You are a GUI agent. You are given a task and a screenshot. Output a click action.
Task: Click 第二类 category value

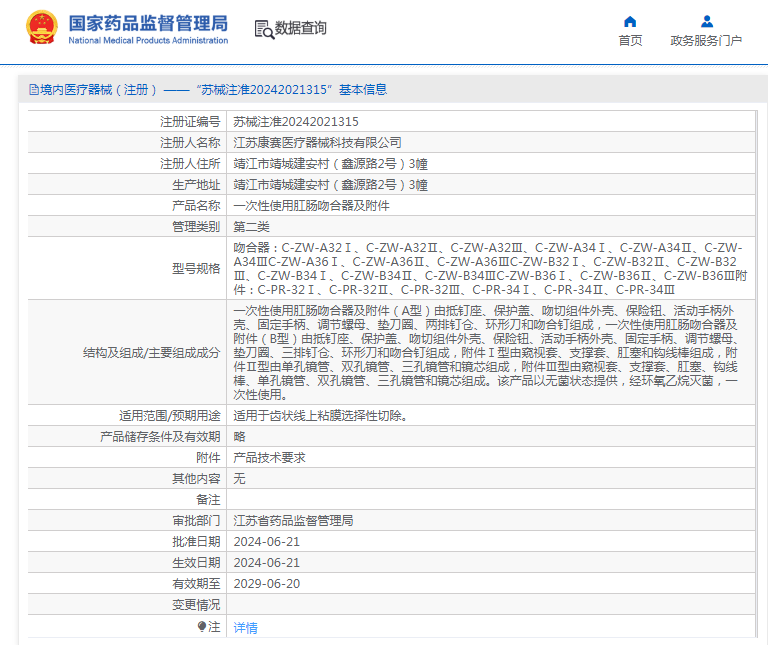click(x=251, y=227)
